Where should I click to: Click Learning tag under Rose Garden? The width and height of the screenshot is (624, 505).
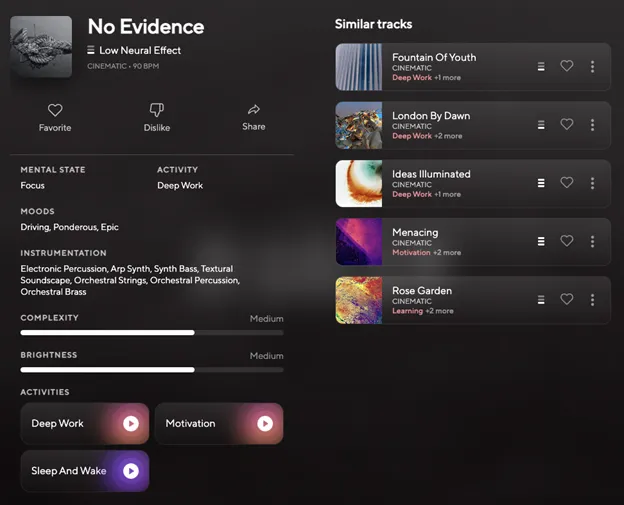pos(407,311)
